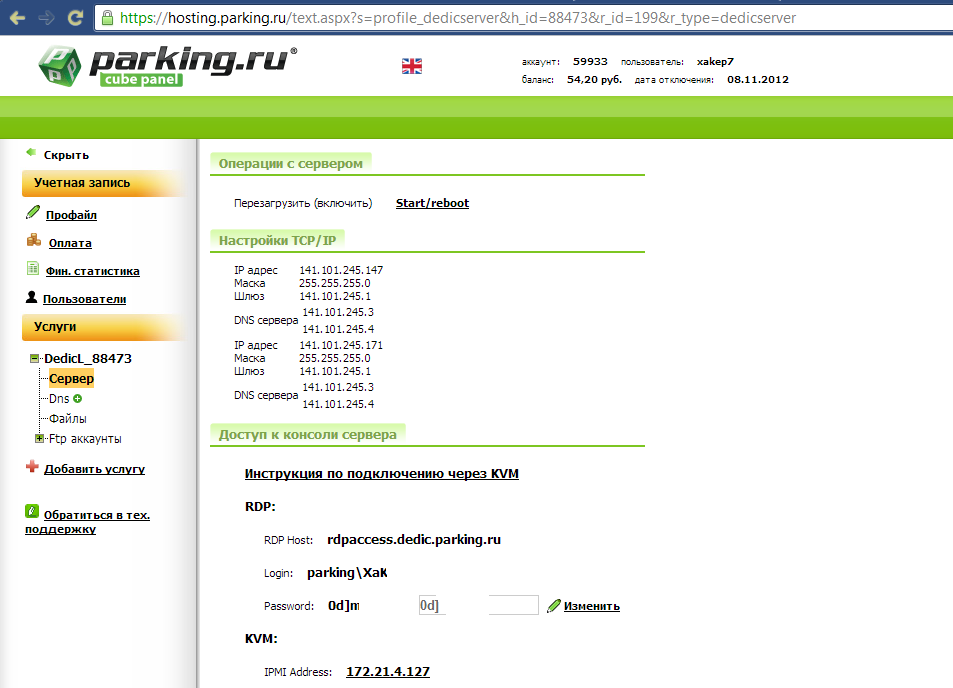Click the browser address bar URL
This screenshot has width=953, height=688.
click(458, 18)
